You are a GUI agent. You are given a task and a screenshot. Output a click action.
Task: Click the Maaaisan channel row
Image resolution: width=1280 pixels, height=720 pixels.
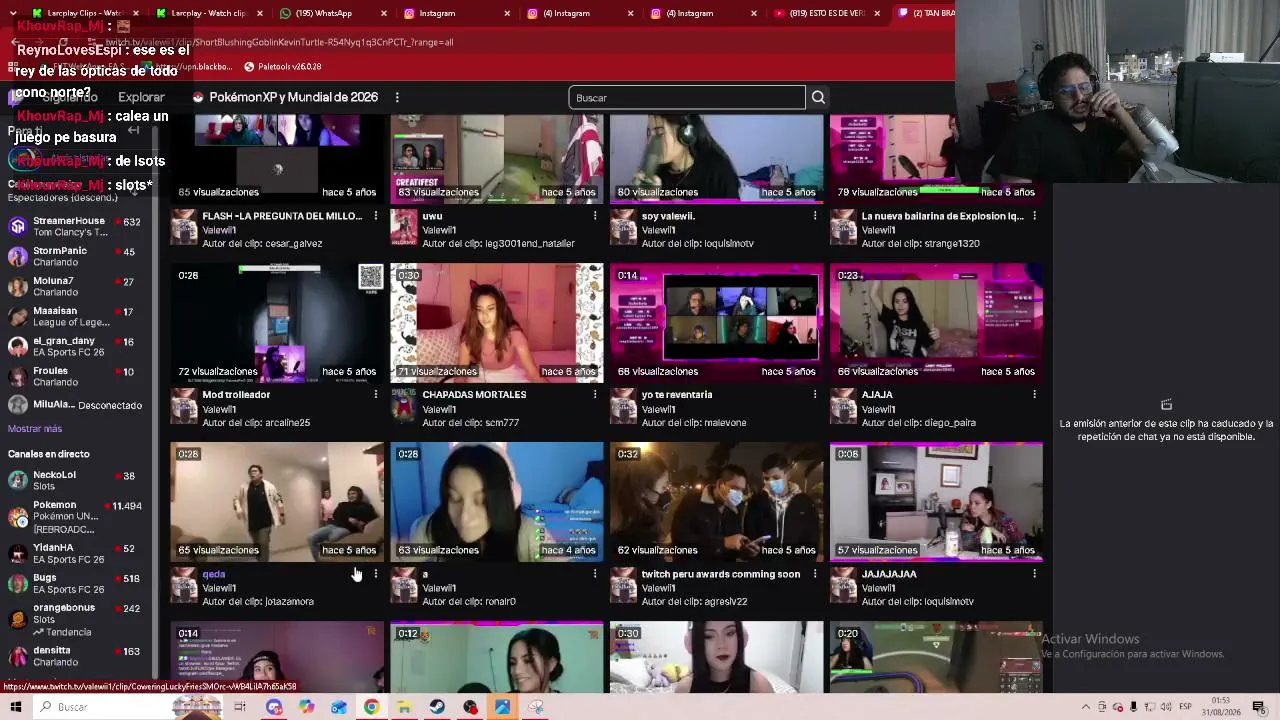75,316
